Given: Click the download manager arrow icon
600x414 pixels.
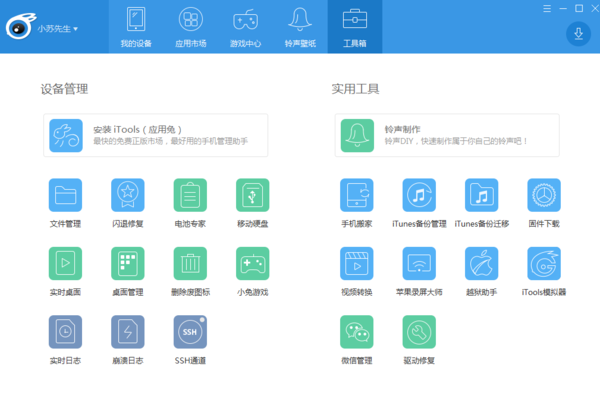Looking at the screenshot, I should click(x=578, y=34).
